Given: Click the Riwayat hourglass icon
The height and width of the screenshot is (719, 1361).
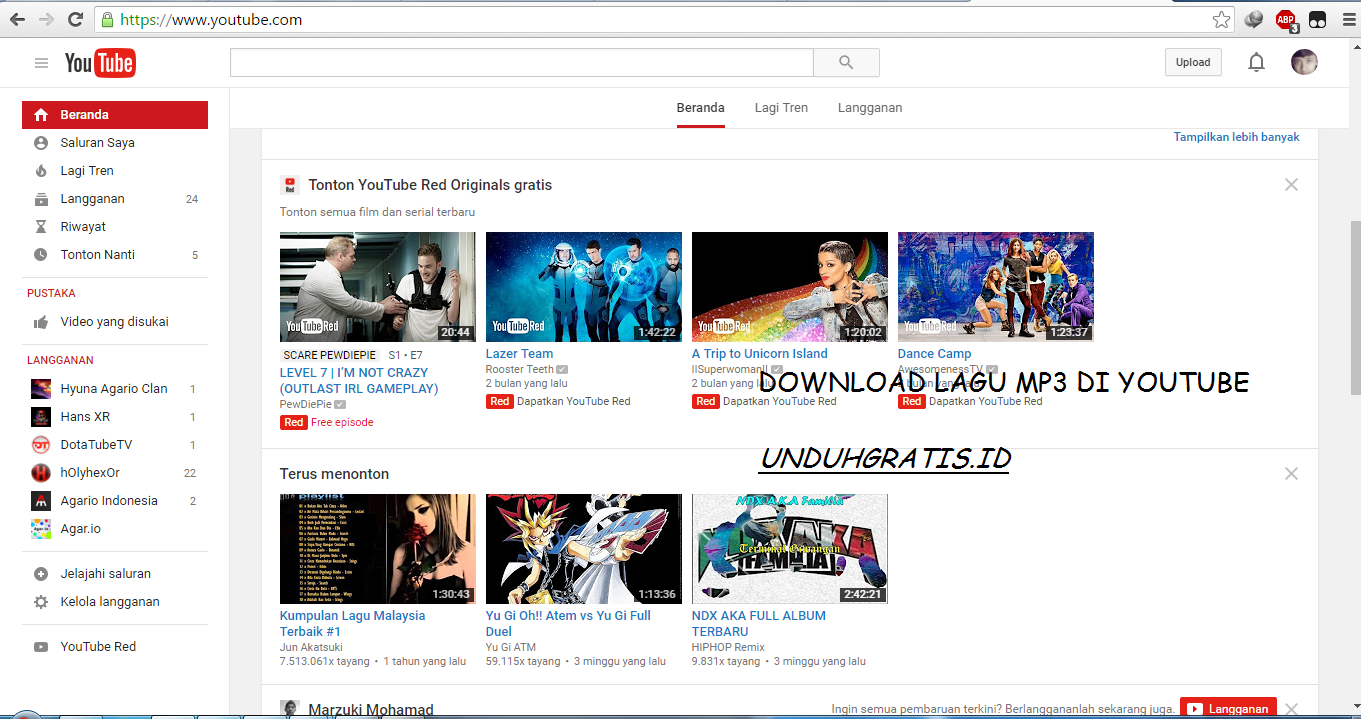Looking at the screenshot, I should point(41,227).
